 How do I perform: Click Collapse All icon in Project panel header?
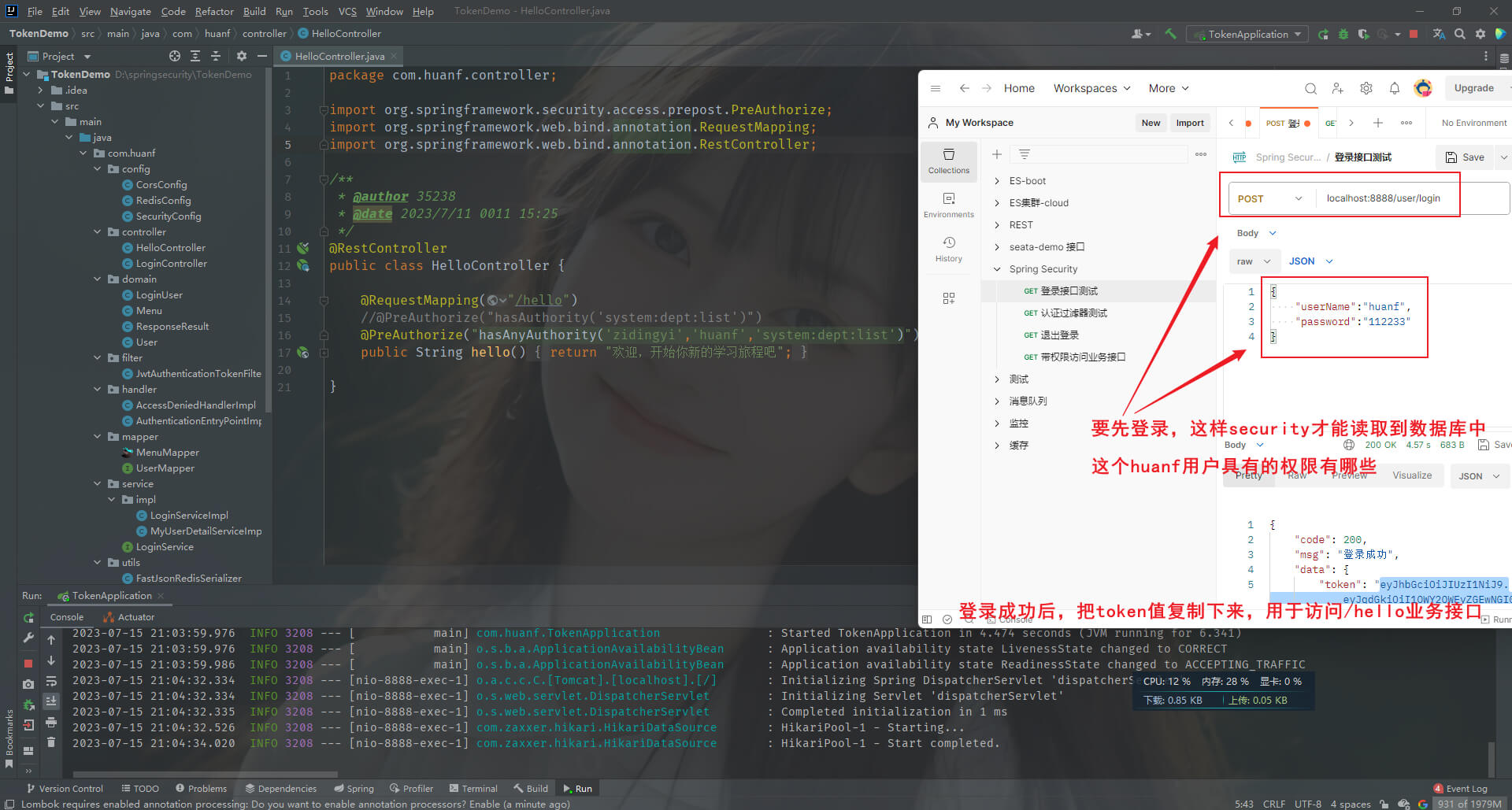pos(216,56)
